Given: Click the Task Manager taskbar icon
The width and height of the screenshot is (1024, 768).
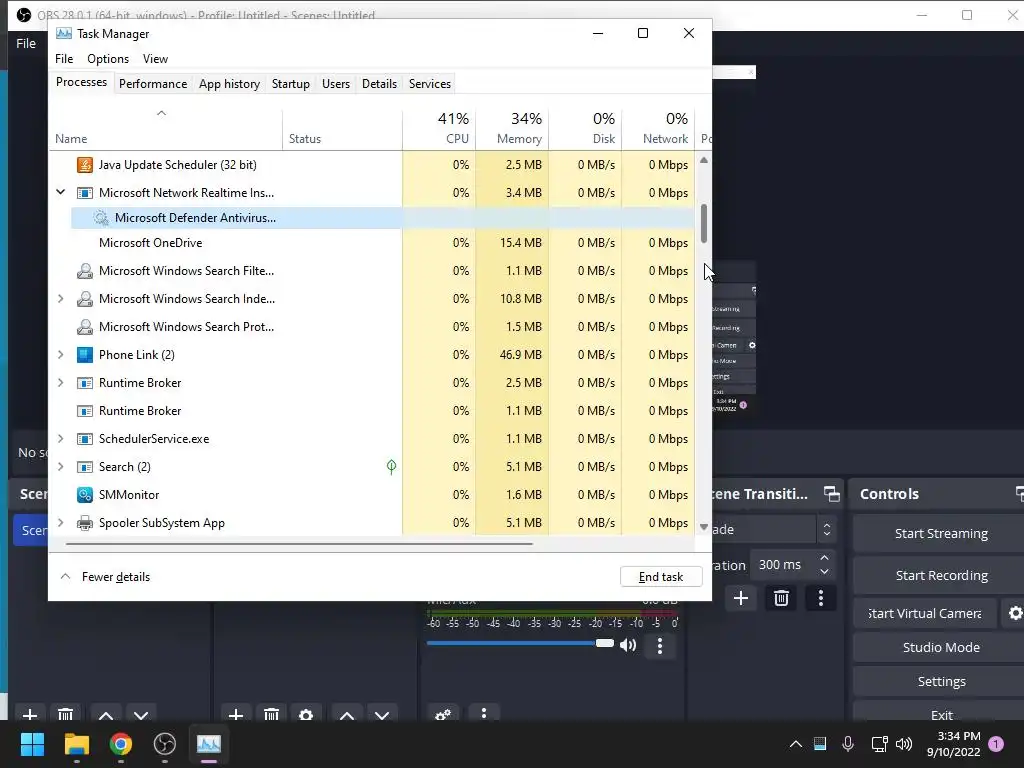Looking at the screenshot, I should point(209,744).
